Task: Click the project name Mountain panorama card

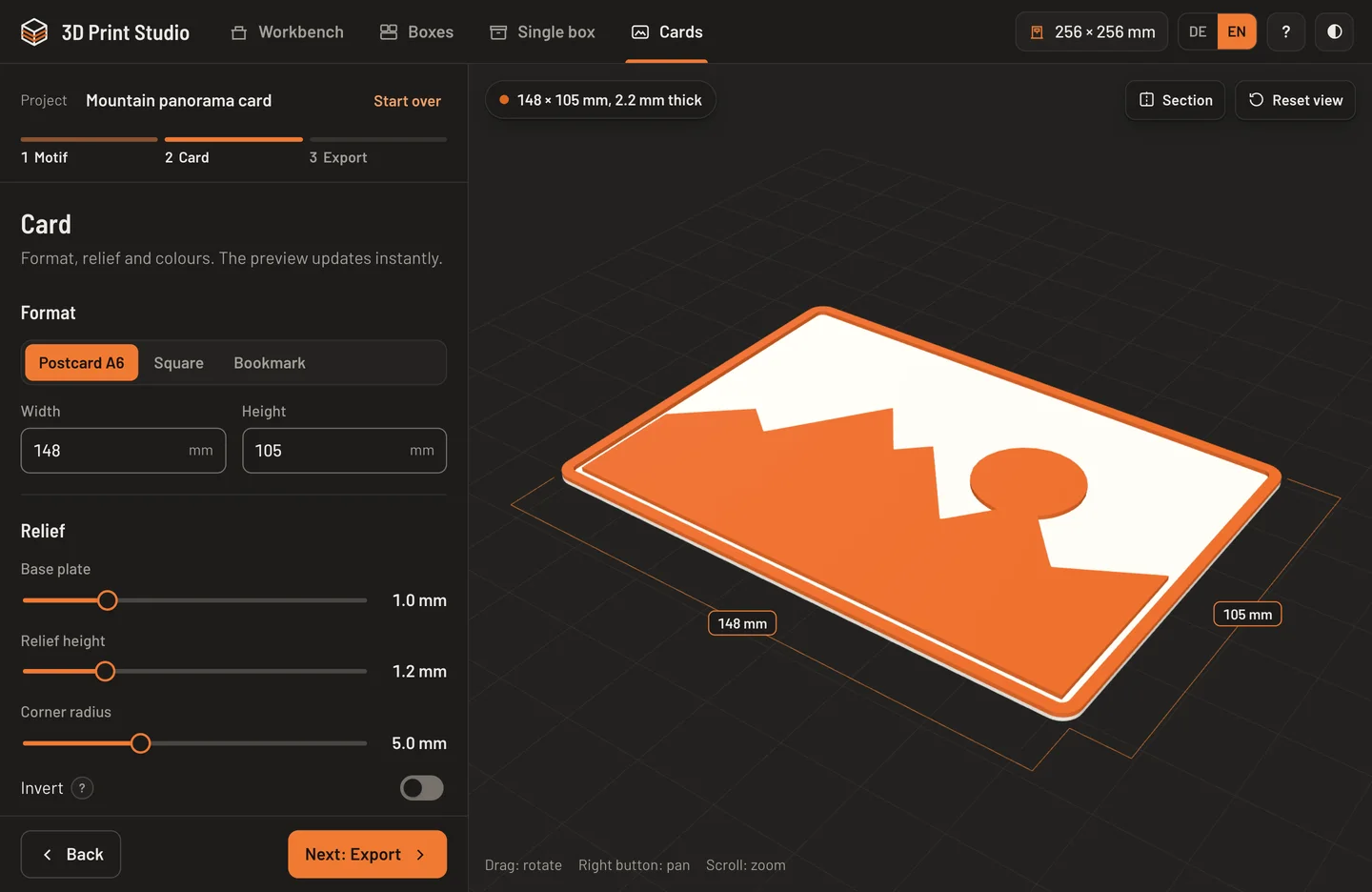Action: [x=179, y=101]
